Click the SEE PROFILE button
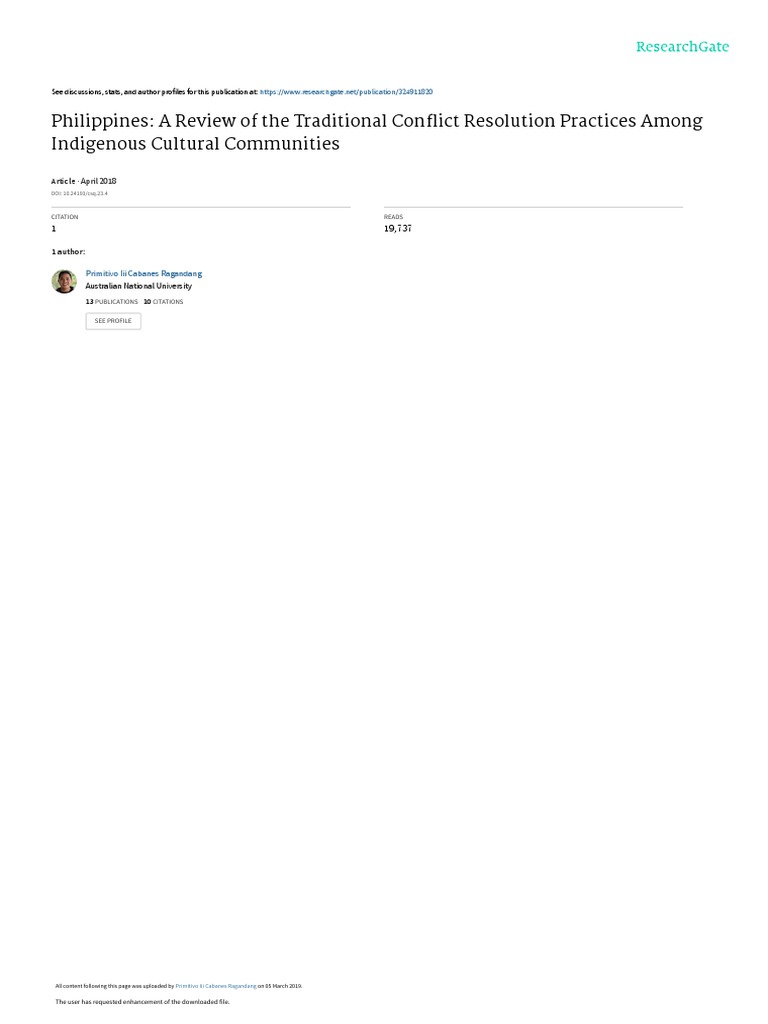 click(113, 321)
